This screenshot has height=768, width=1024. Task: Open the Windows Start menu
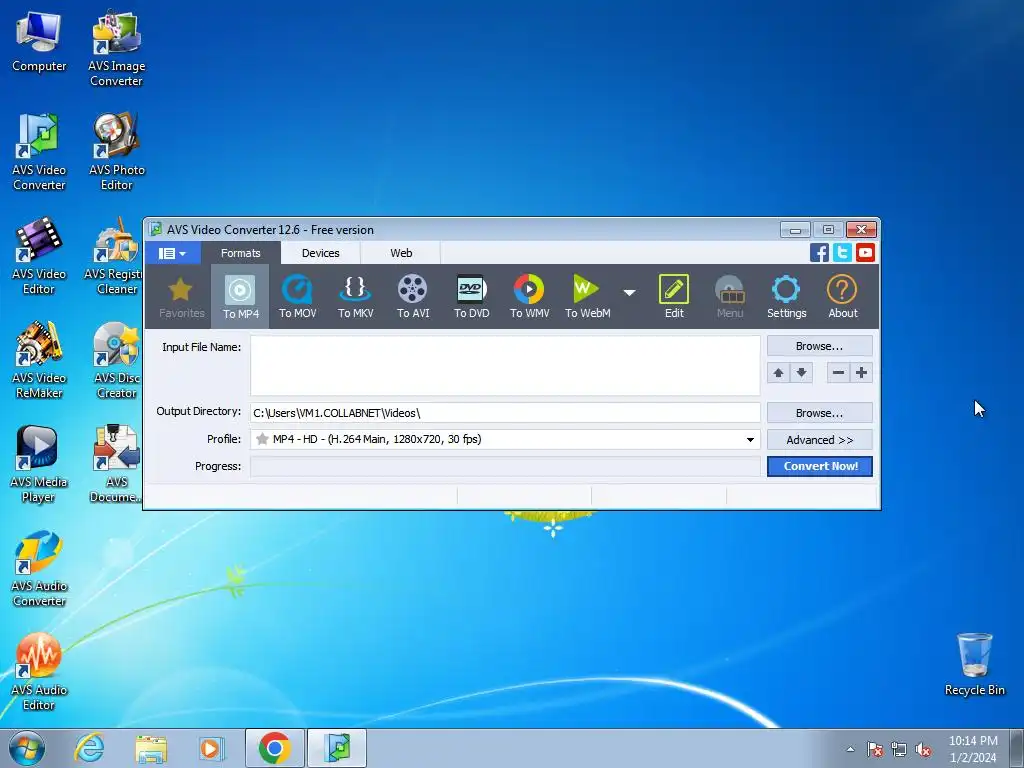(27, 748)
